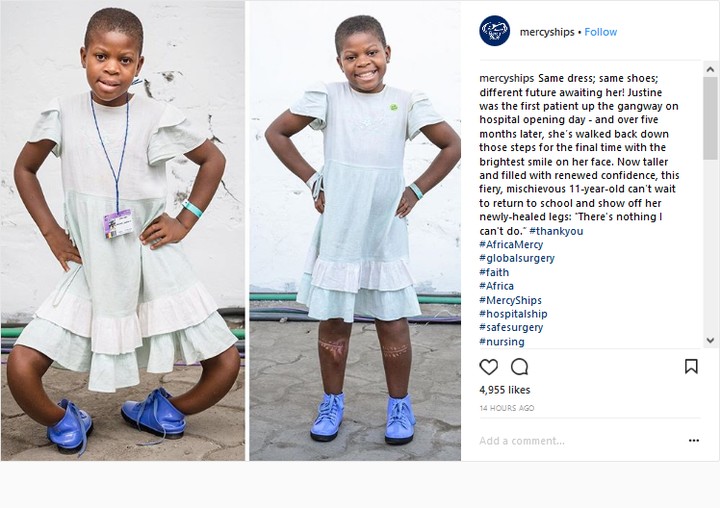This screenshot has width=720, height=508.
Task: Open the #hospitalship hashtag
Action: (x=513, y=314)
